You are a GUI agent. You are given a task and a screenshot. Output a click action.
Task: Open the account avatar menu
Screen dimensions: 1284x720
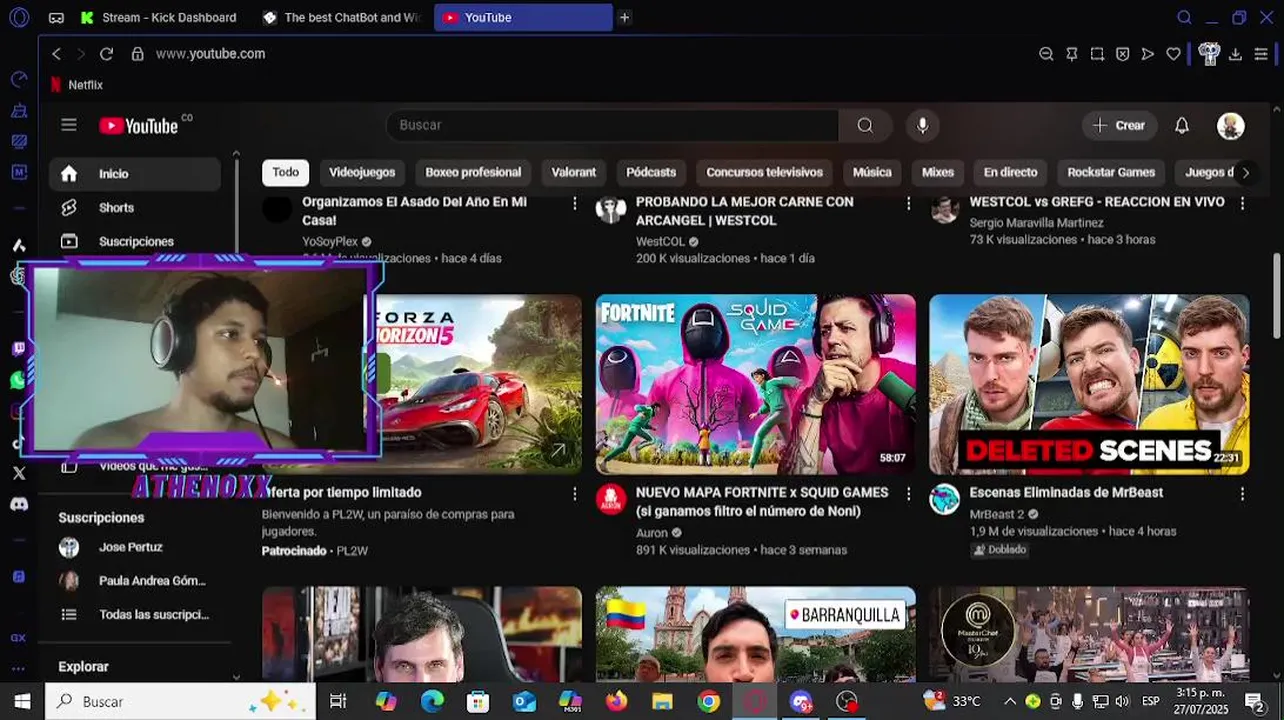click(1231, 125)
